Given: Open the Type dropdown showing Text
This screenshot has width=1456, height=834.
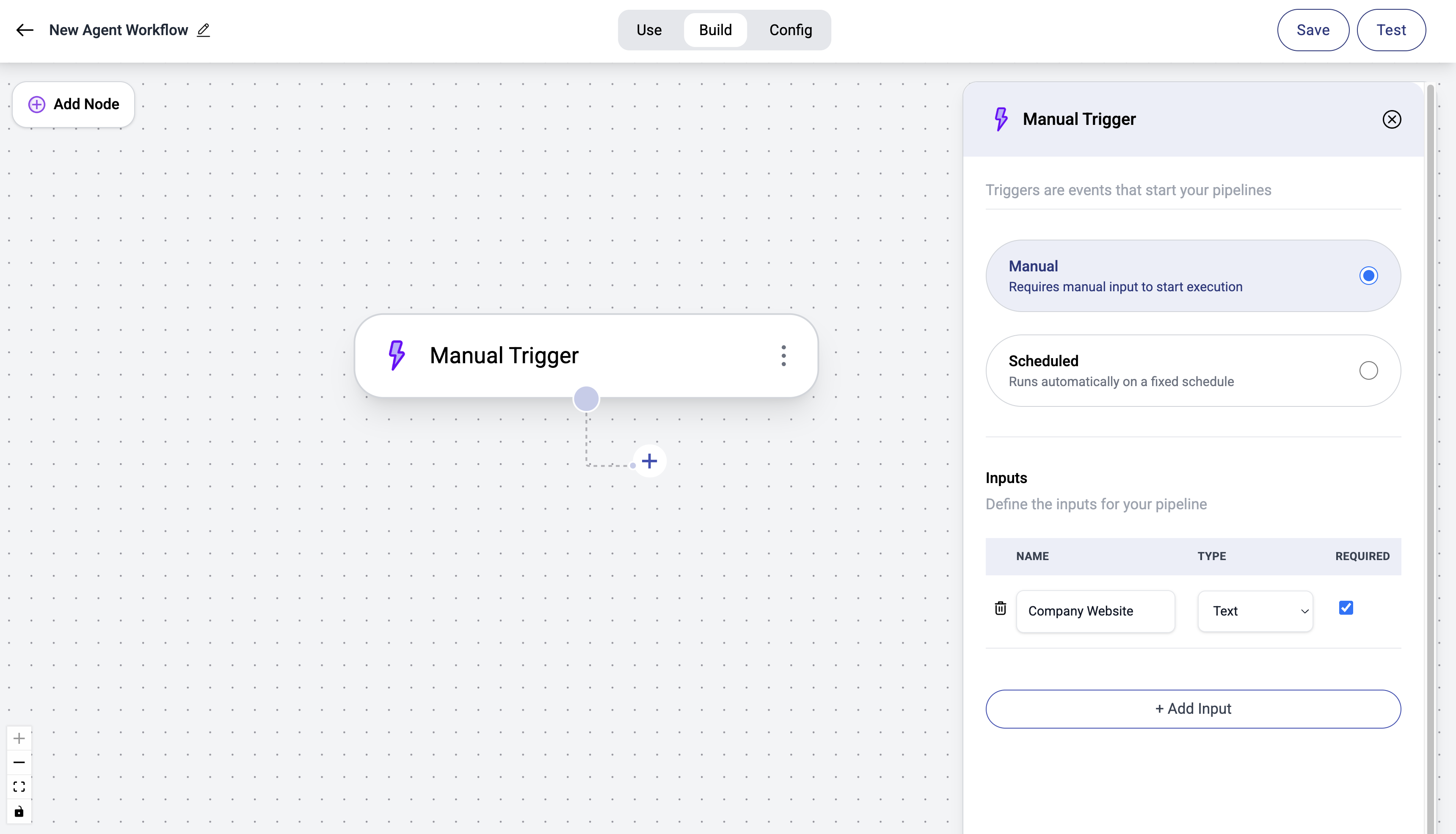Looking at the screenshot, I should point(1255,610).
